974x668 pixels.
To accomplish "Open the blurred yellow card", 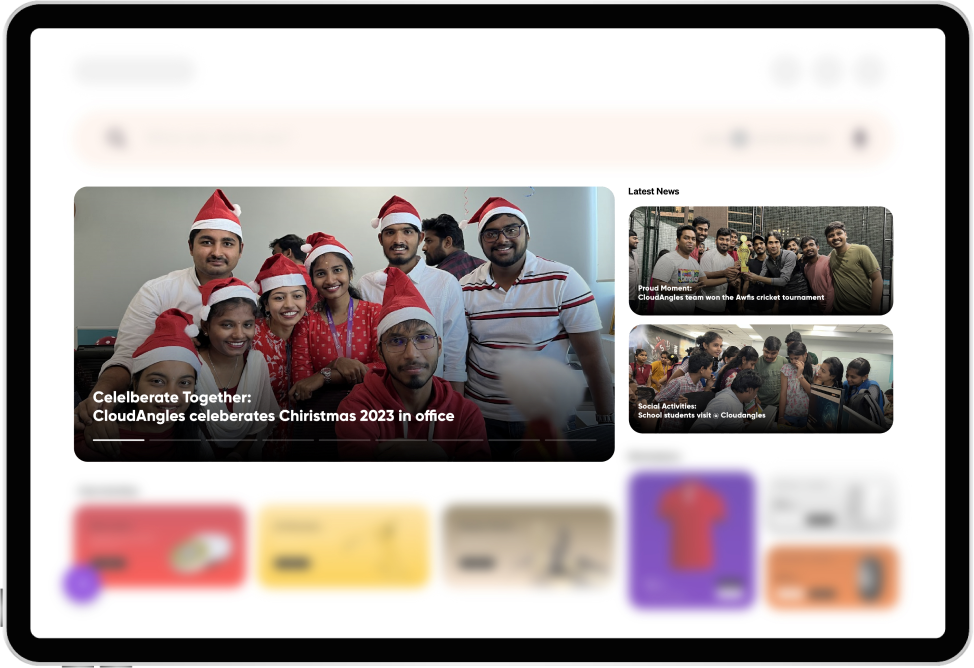I will click(x=344, y=546).
